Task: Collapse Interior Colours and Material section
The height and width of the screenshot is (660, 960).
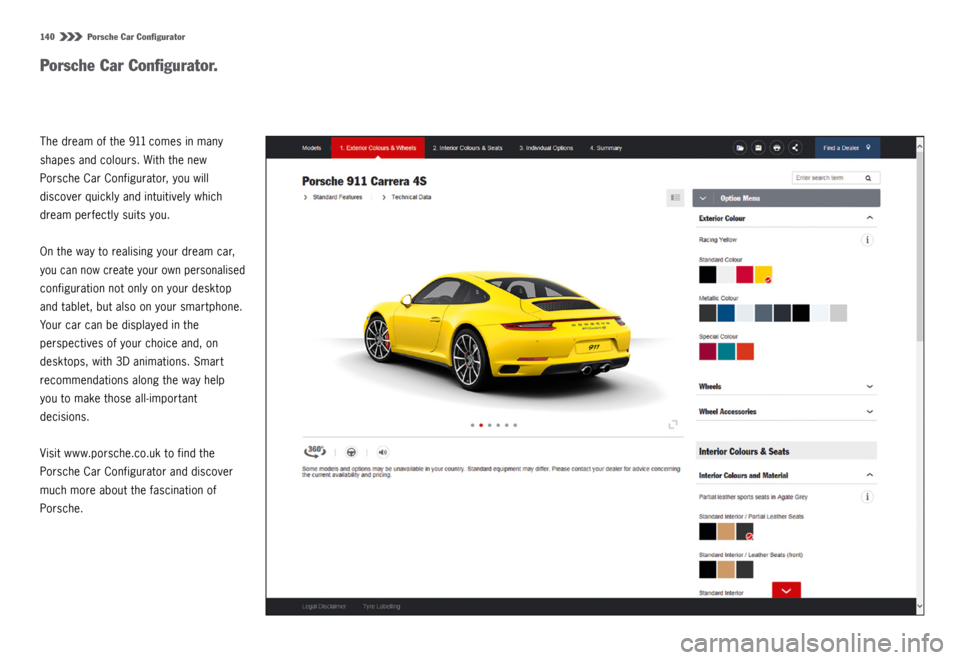Action: tap(786, 475)
